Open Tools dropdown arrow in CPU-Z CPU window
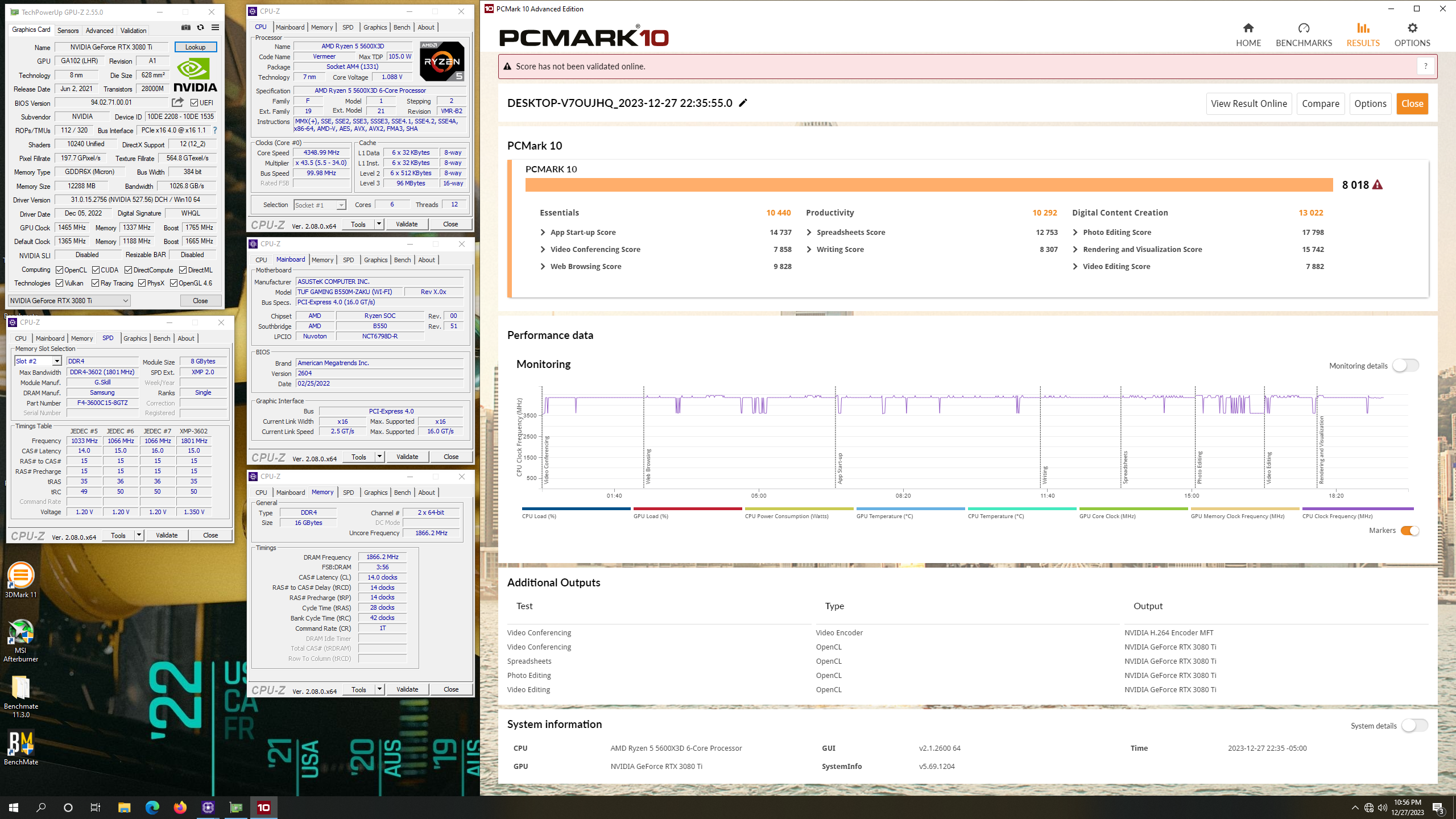1456x819 pixels. tap(379, 224)
